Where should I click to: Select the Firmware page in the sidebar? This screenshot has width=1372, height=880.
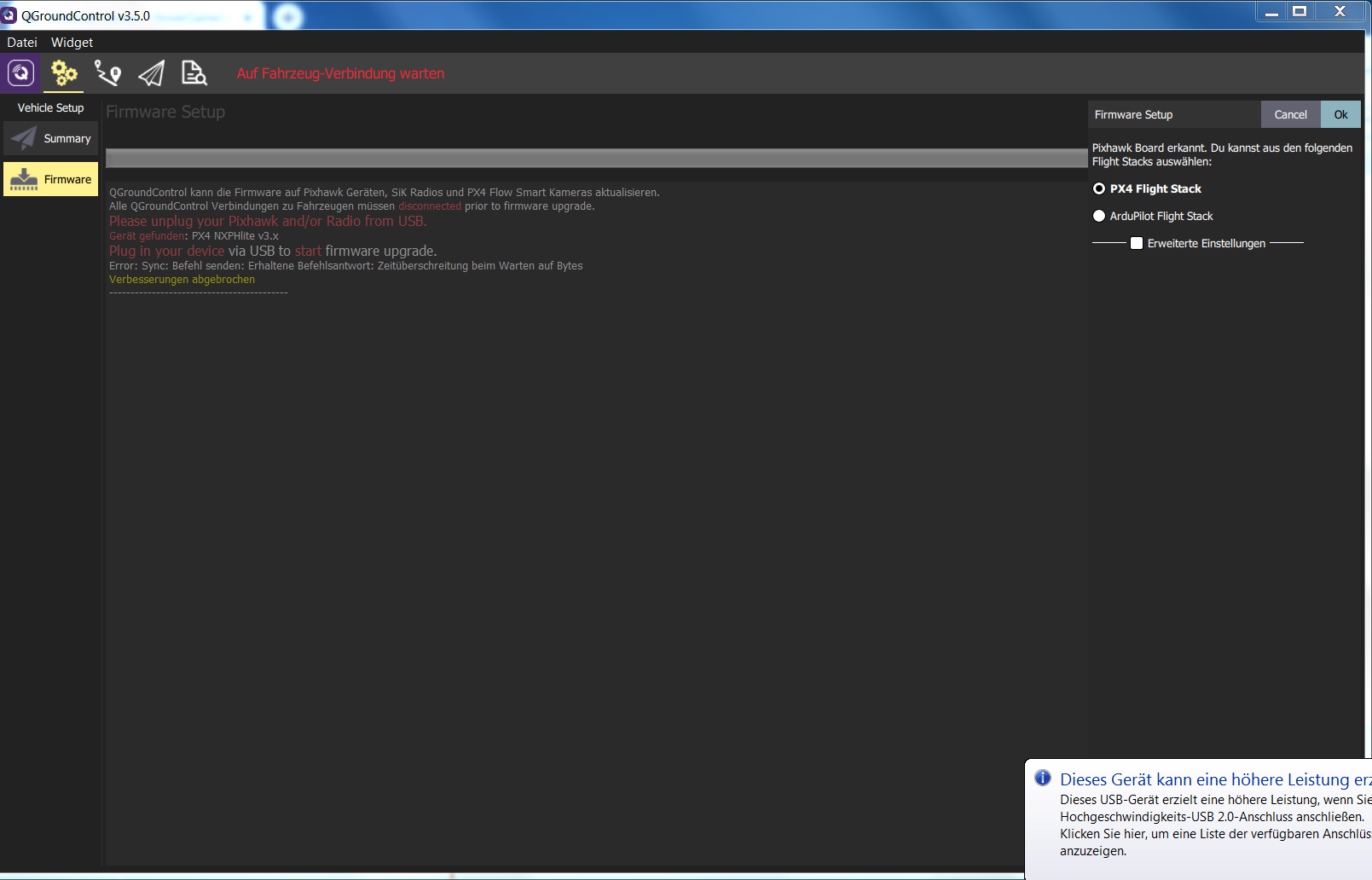click(51, 179)
